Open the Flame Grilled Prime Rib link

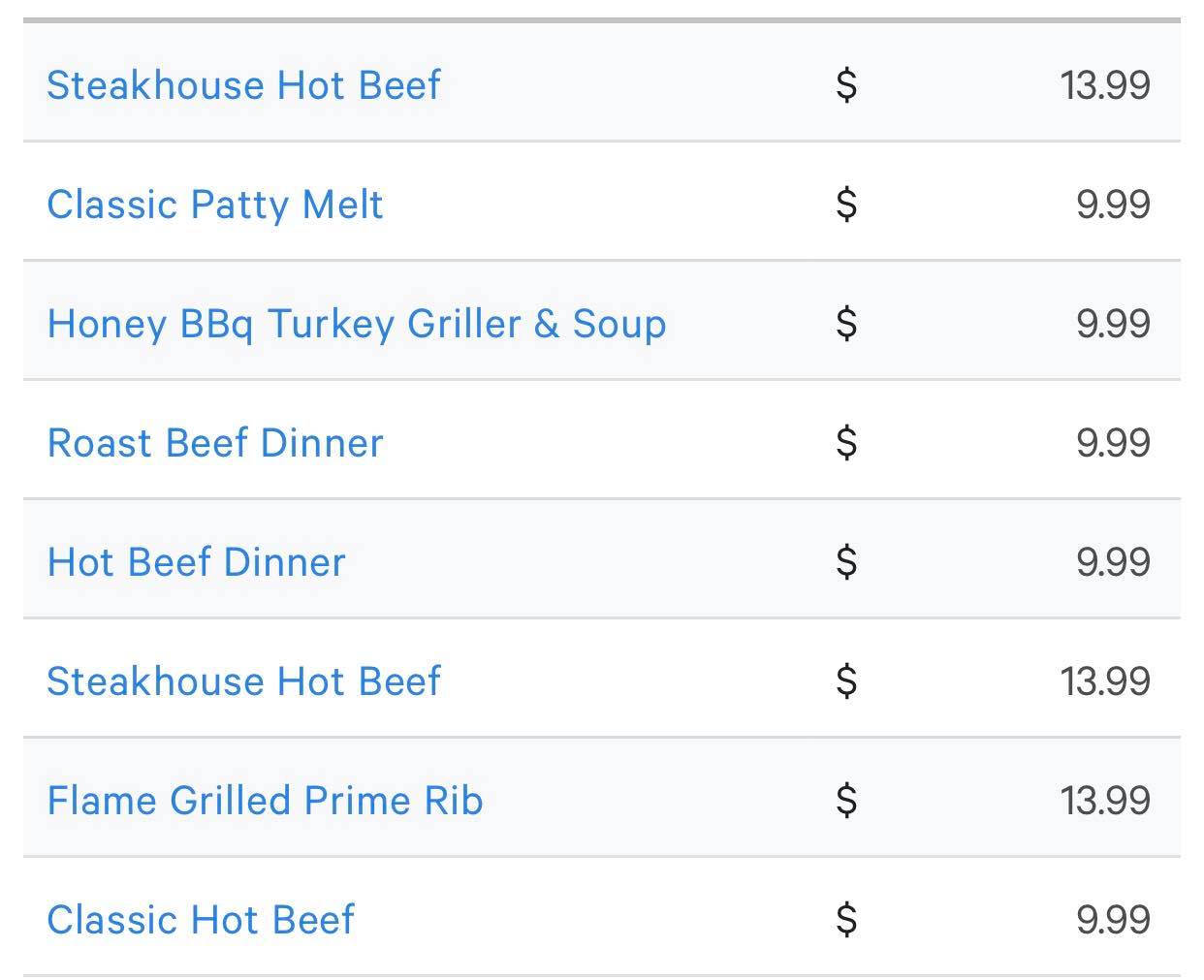(265, 801)
